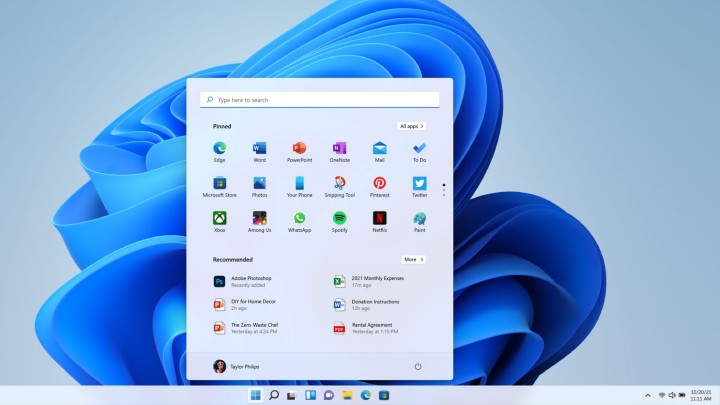720x405 pixels.
Task: Open 2021 Monthly Expenses file
Action: (369, 281)
